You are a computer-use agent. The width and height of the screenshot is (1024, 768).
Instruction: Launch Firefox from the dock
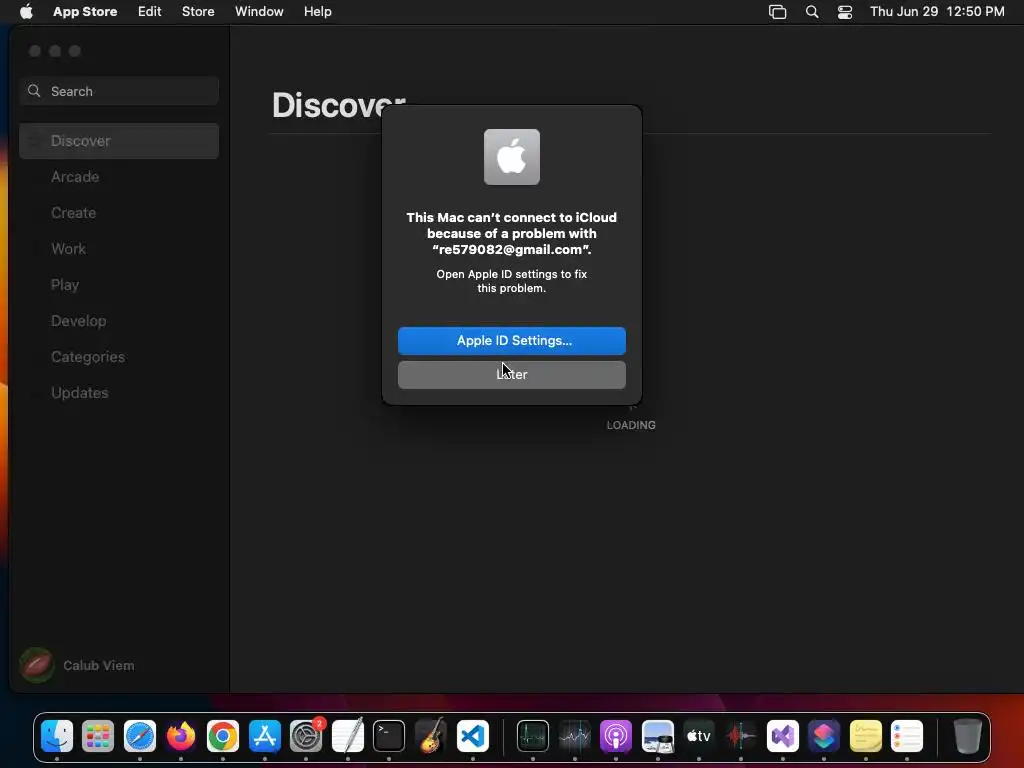tap(181, 736)
